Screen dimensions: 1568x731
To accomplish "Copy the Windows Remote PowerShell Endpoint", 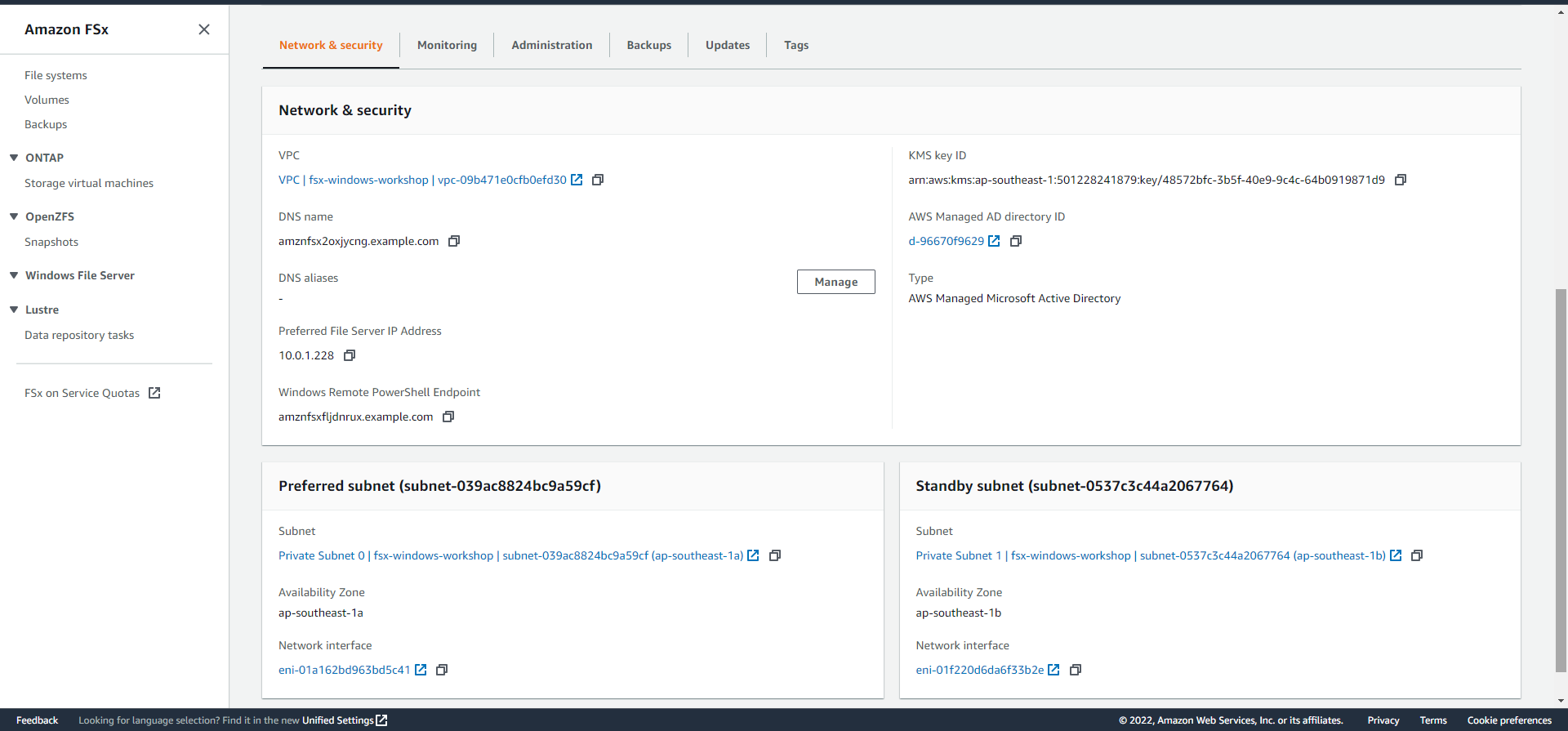I will click(448, 417).
